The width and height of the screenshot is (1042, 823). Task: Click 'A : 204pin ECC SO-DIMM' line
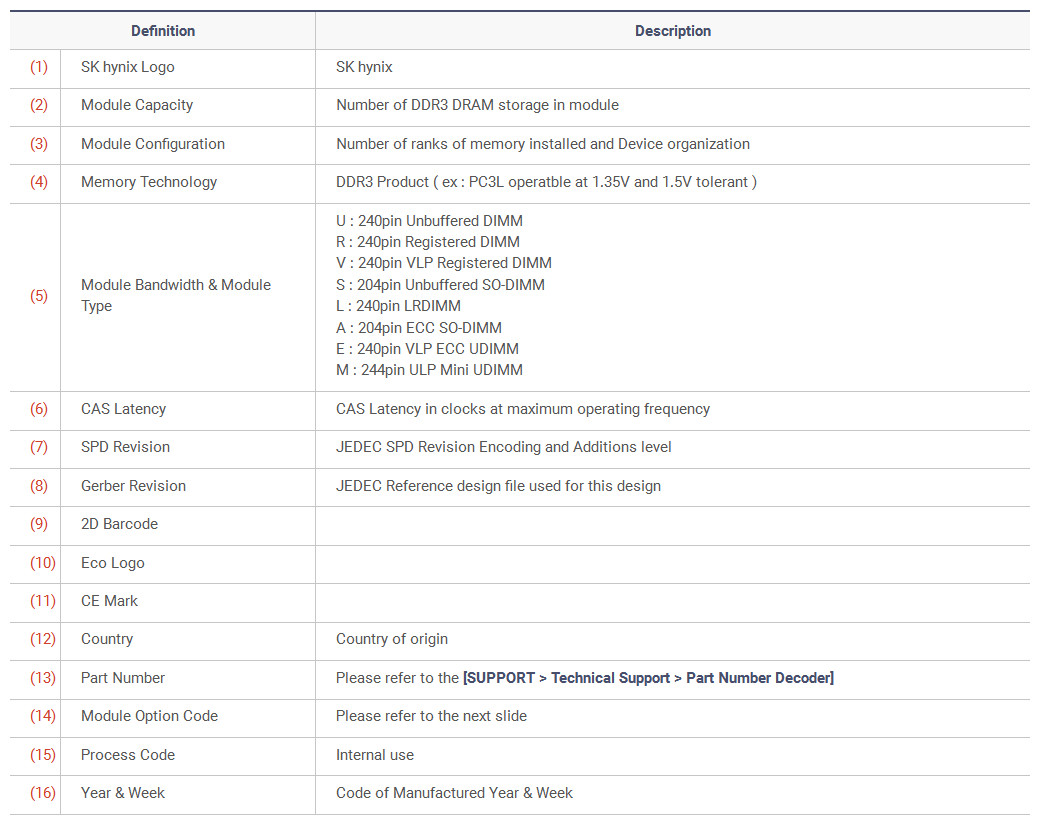tap(419, 328)
